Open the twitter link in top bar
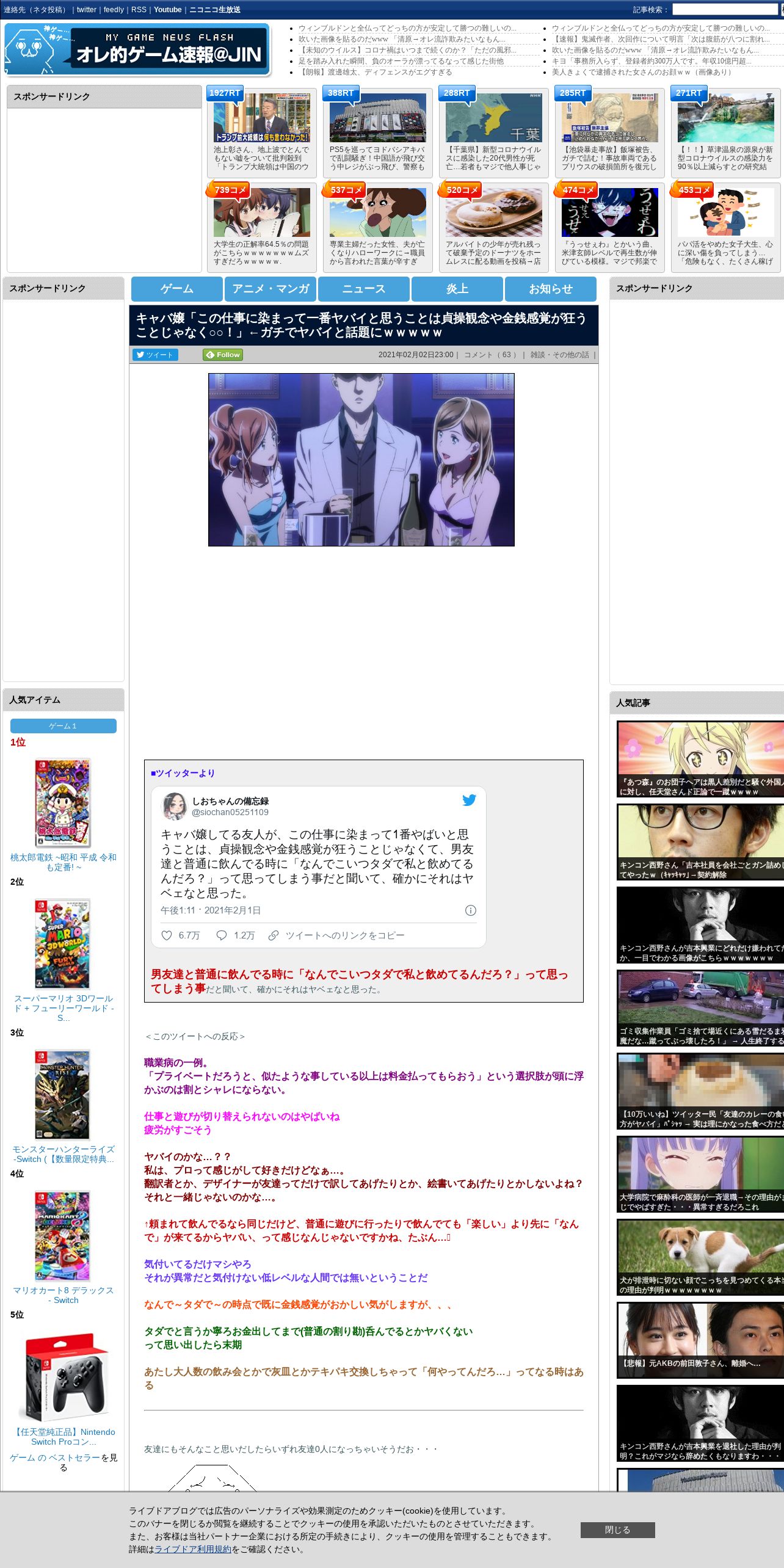The height and width of the screenshot is (1568, 784). pyautogui.click(x=87, y=10)
